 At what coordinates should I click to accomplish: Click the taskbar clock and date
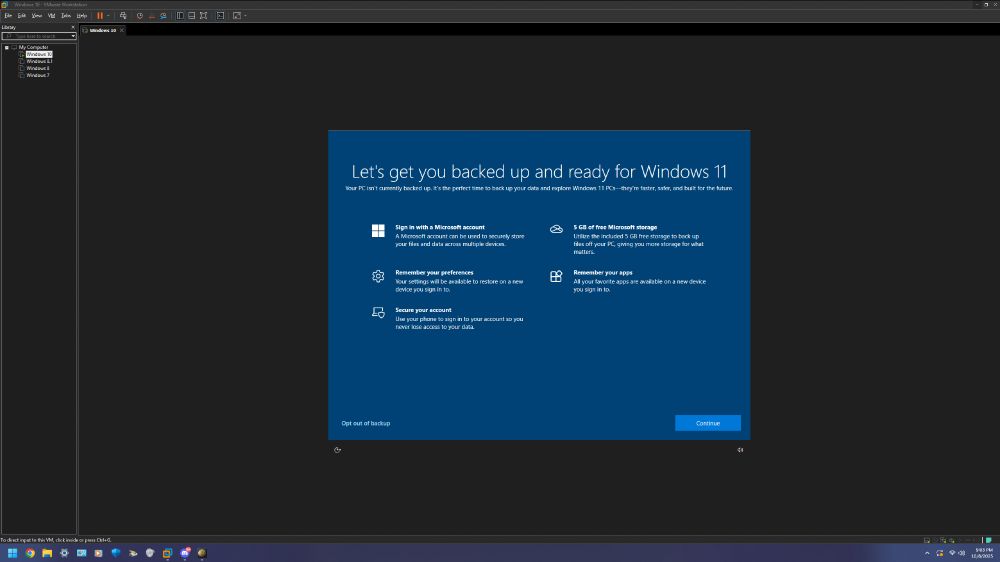coord(983,553)
